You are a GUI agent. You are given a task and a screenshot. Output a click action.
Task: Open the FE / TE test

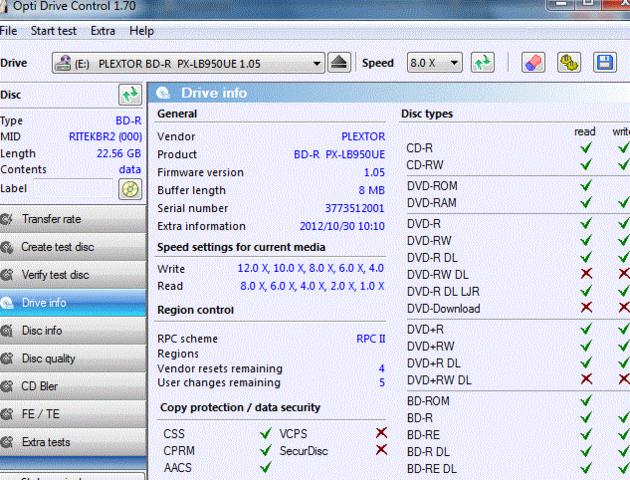(x=73, y=414)
